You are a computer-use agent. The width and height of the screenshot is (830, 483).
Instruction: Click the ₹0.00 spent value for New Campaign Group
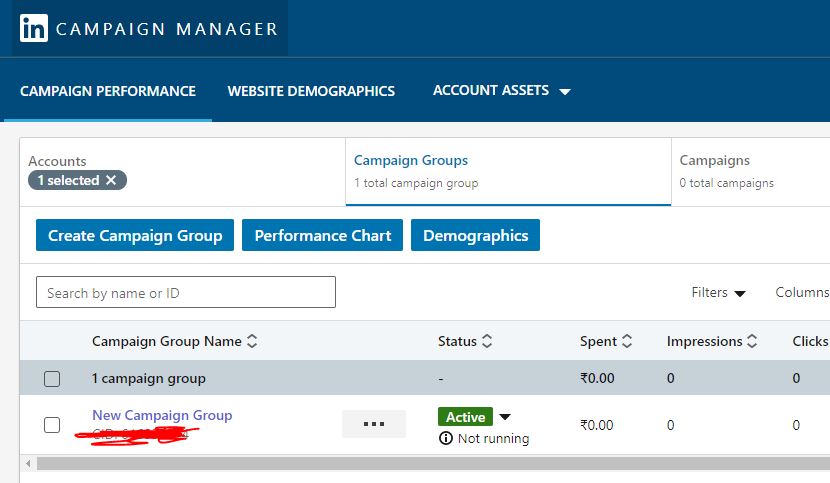tap(597, 425)
